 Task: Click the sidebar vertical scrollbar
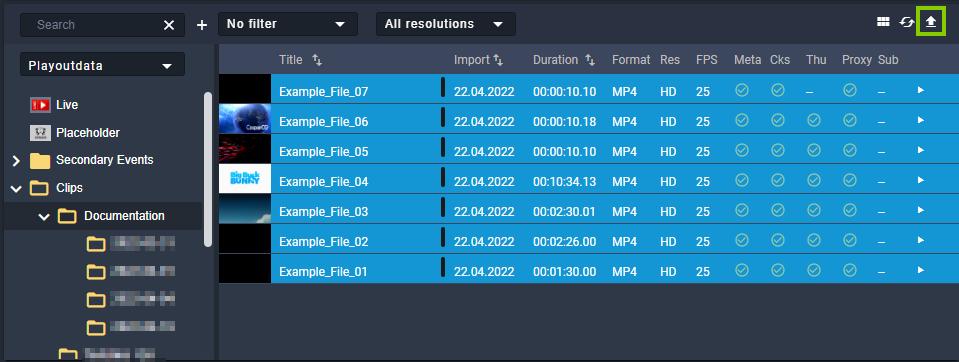[208, 169]
